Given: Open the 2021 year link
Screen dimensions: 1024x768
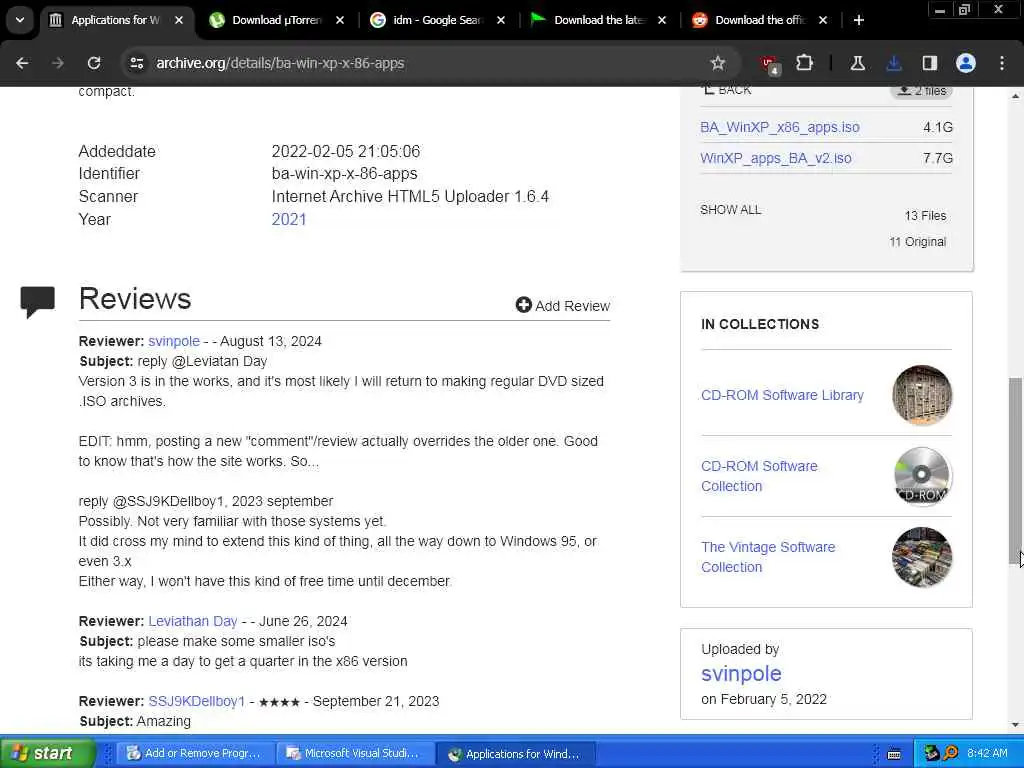Looking at the screenshot, I should coord(289,219).
